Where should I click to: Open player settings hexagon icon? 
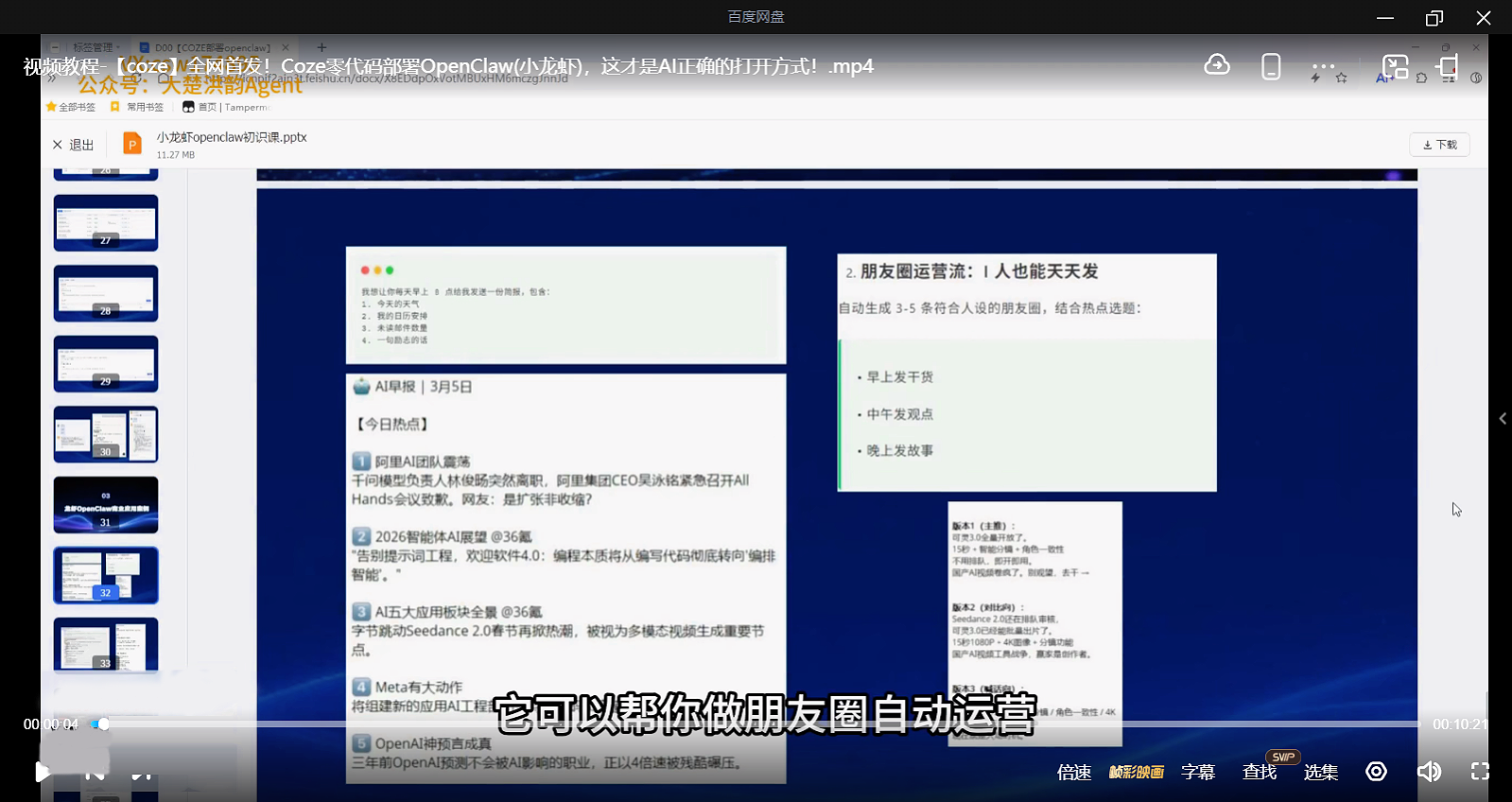click(x=1376, y=772)
